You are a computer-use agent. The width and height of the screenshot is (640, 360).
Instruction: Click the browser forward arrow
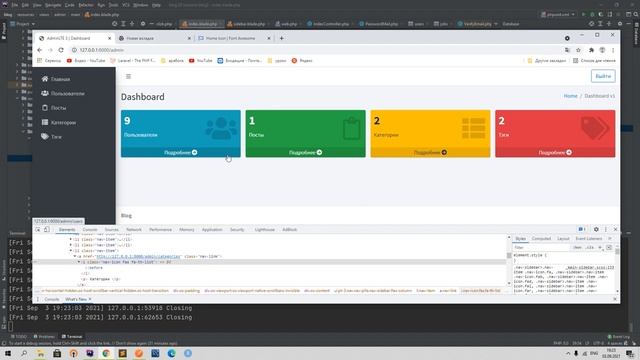tap(50, 50)
